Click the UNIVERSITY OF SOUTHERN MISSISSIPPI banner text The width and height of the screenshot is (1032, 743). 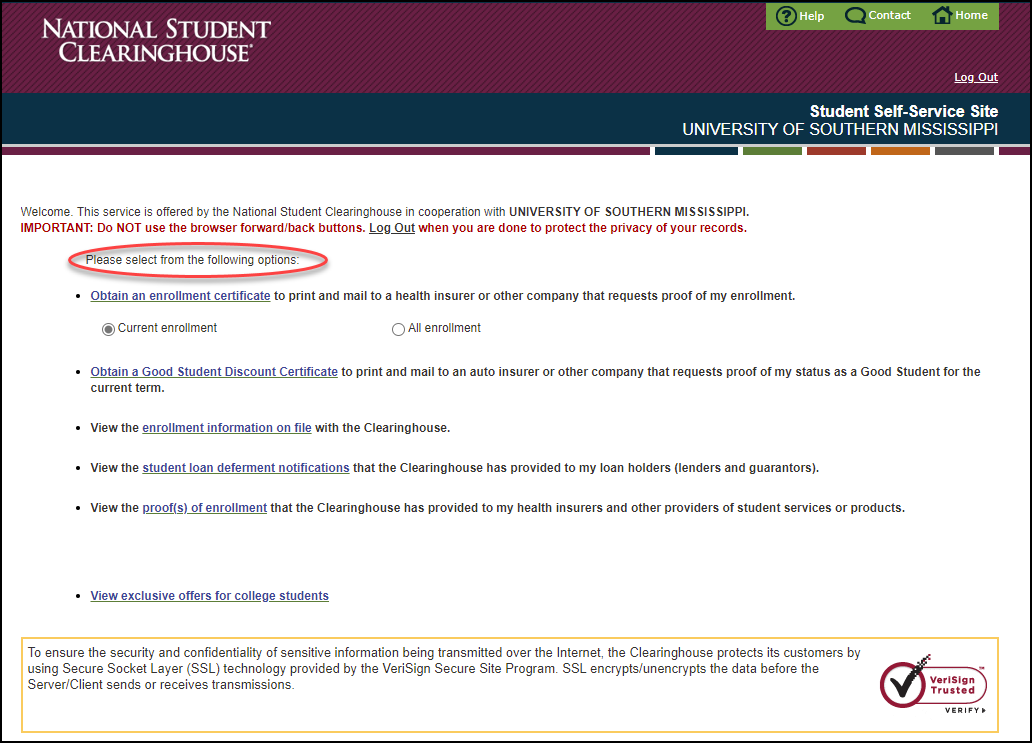pyautogui.click(x=840, y=130)
